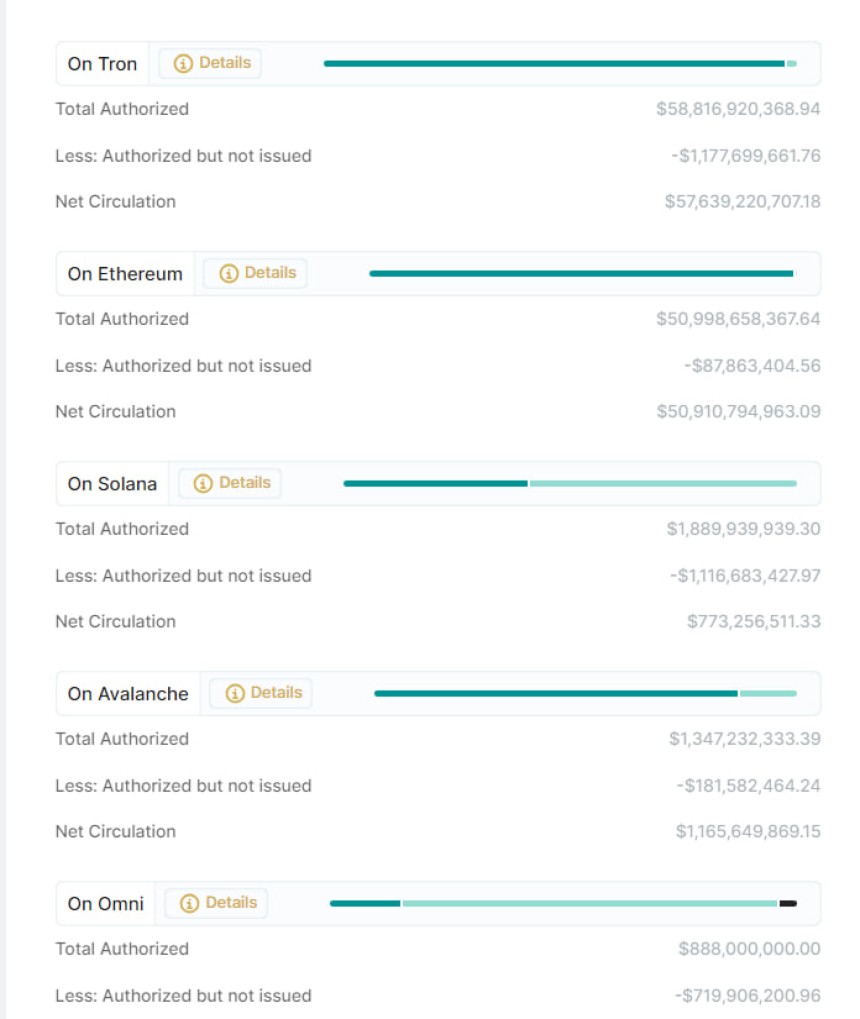Click the Solana Net Circulation amount
The height and width of the screenshot is (1019, 860).
pyautogui.click(x=753, y=622)
